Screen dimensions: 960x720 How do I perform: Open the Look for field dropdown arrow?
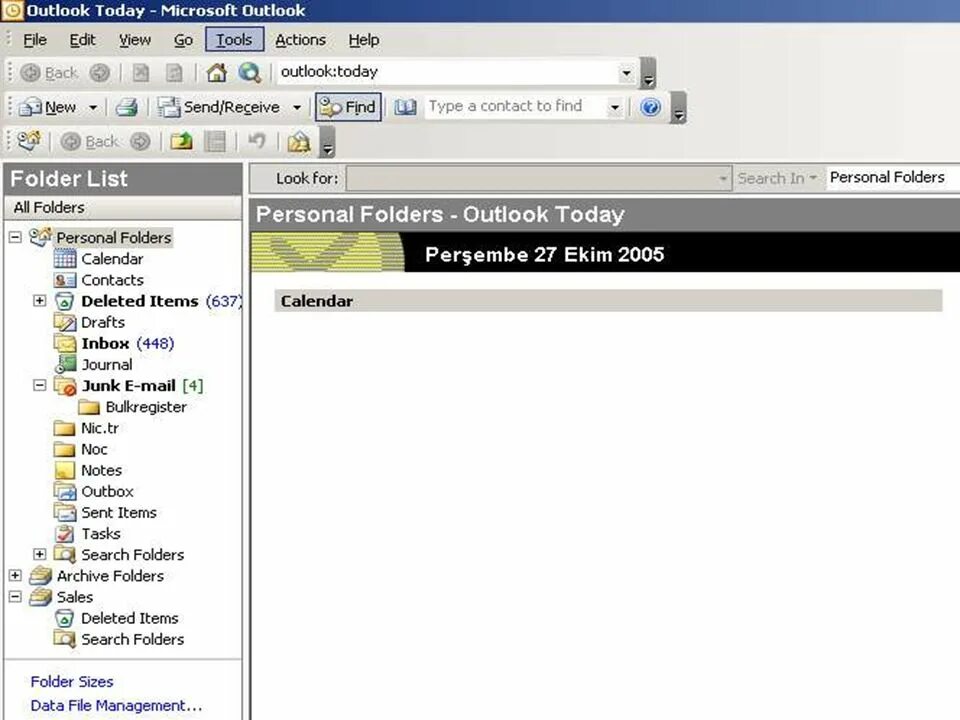tap(723, 179)
